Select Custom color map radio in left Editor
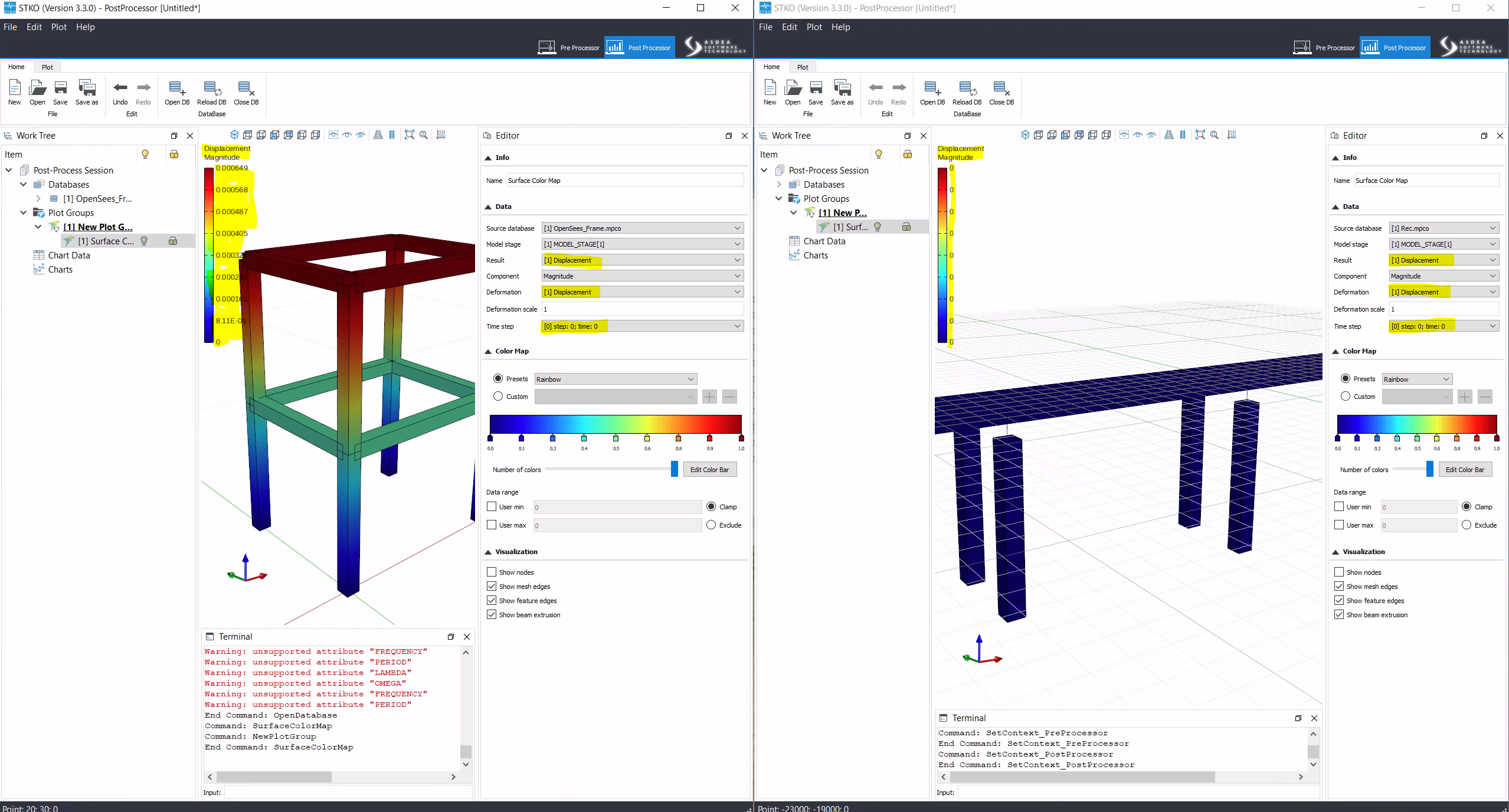The width and height of the screenshot is (1509, 812). click(x=498, y=396)
